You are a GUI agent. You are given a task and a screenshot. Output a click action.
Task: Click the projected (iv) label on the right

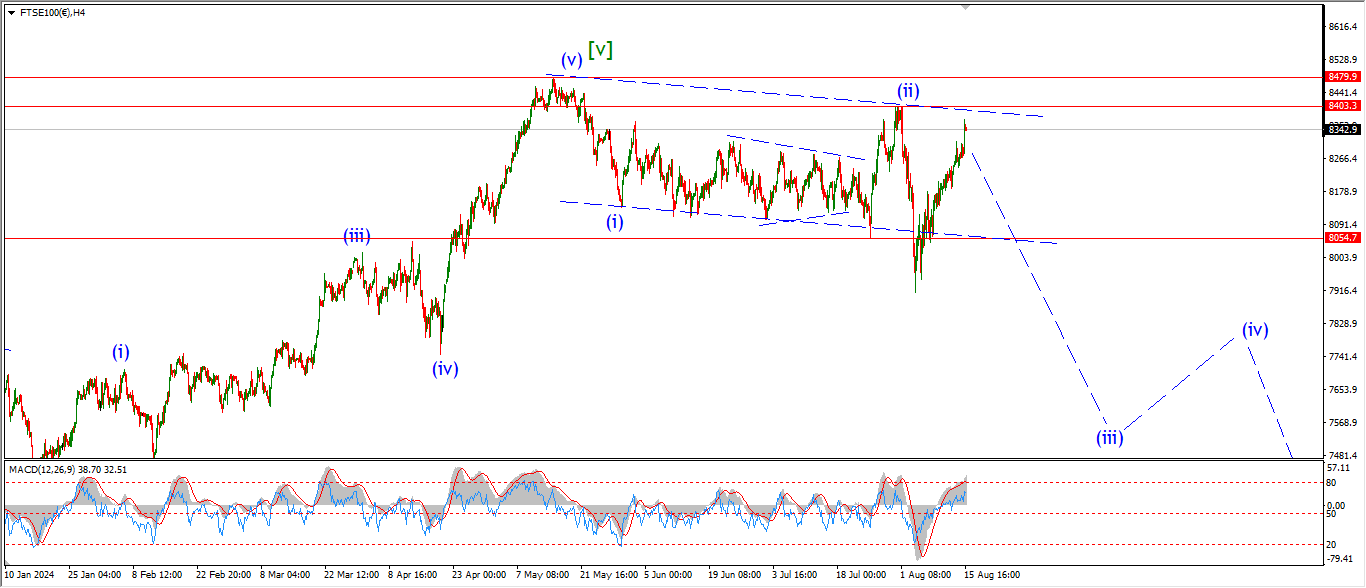[x=1255, y=329]
